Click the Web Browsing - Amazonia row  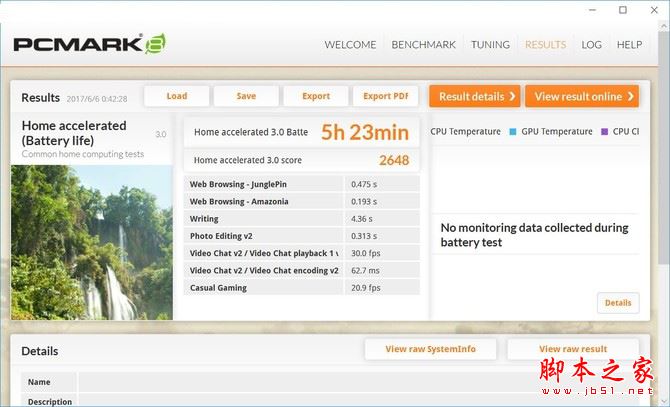click(302, 201)
